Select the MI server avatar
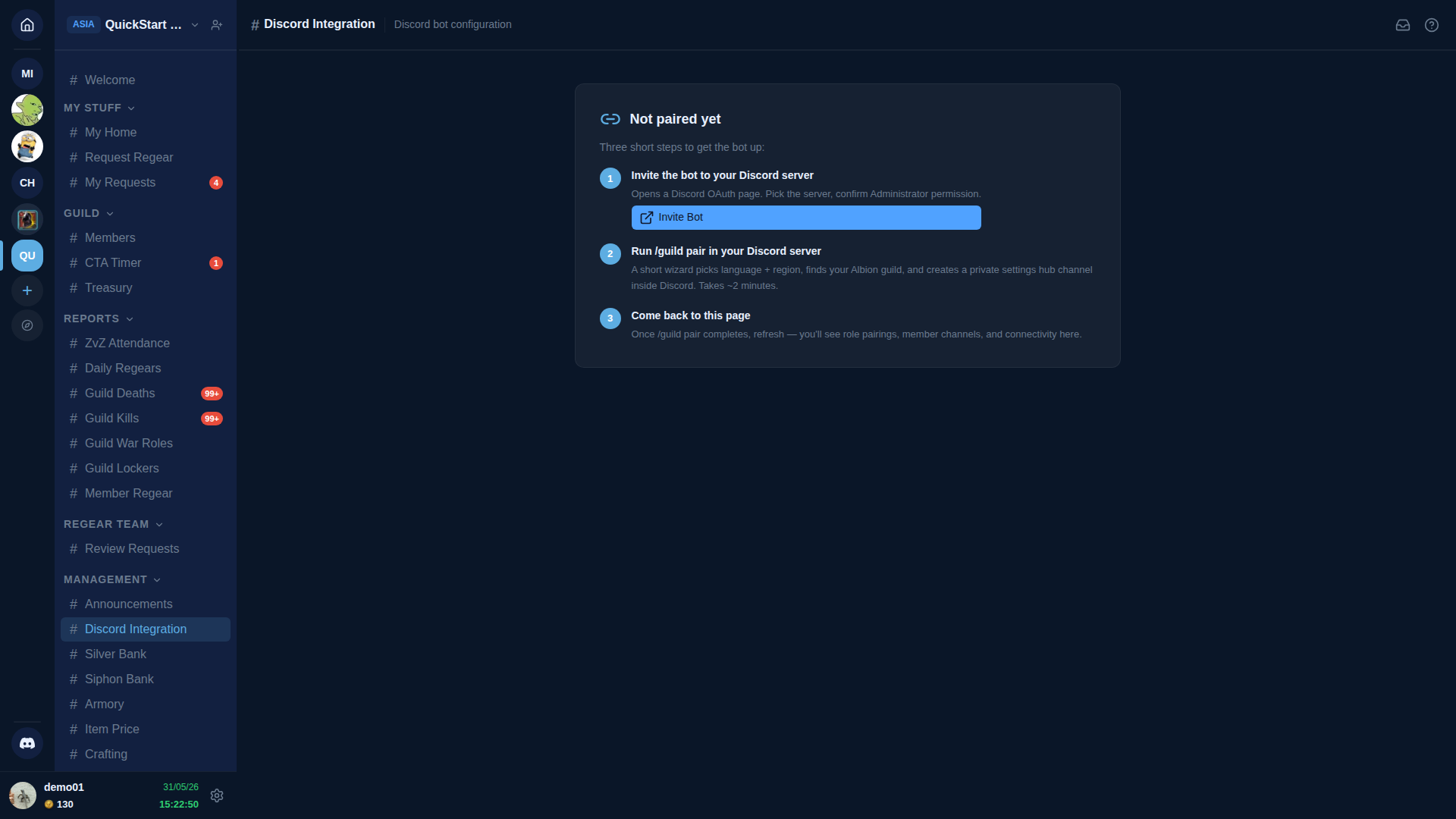The height and width of the screenshot is (819, 1456). click(27, 74)
